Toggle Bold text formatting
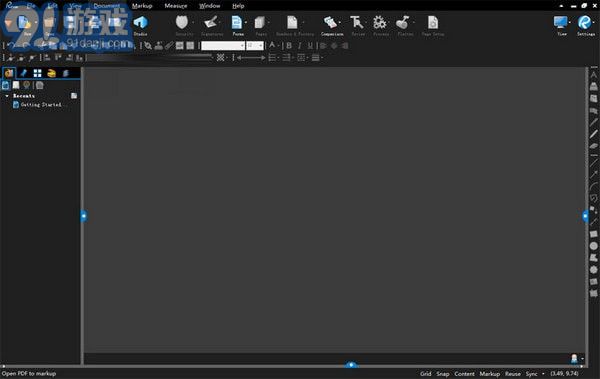This screenshot has width=600, height=379. pos(289,46)
